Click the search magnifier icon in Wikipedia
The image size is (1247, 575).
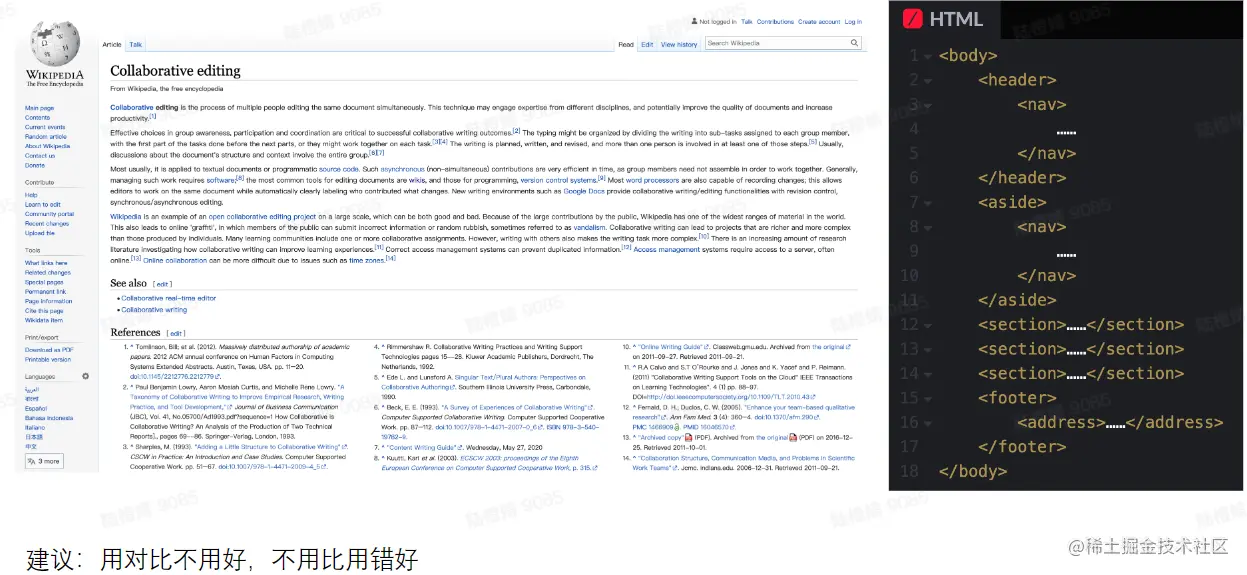pyautogui.click(x=854, y=43)
